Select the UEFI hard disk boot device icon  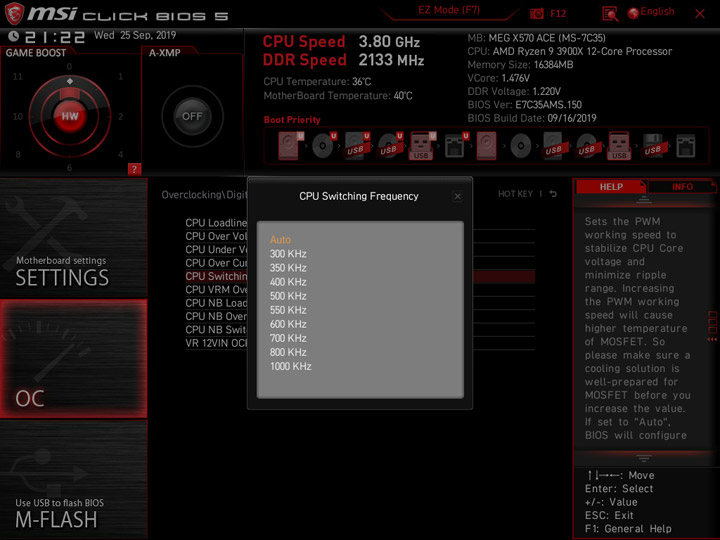pos(290,146)
